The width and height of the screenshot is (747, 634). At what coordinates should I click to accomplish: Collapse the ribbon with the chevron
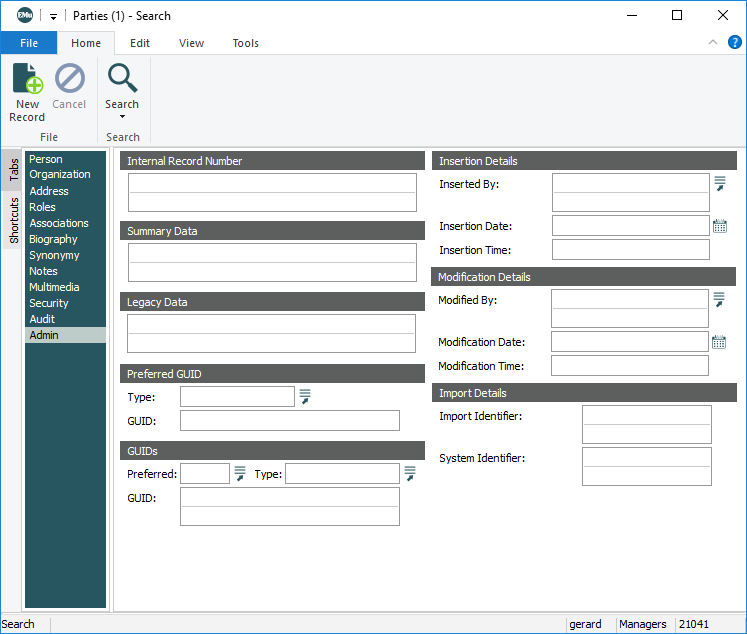[713, 42]
